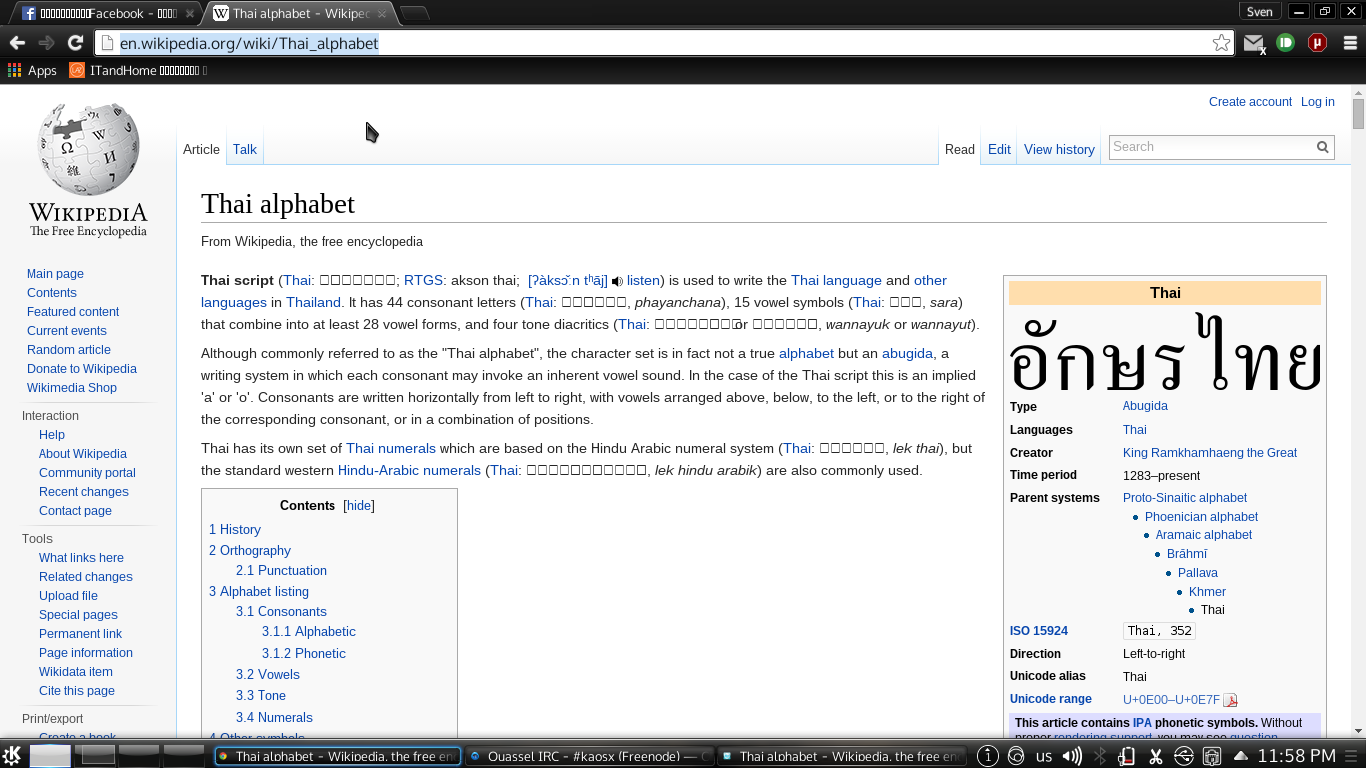The image size is (1366, 768).
Task: Click the address bar URL
Action: 249,43
